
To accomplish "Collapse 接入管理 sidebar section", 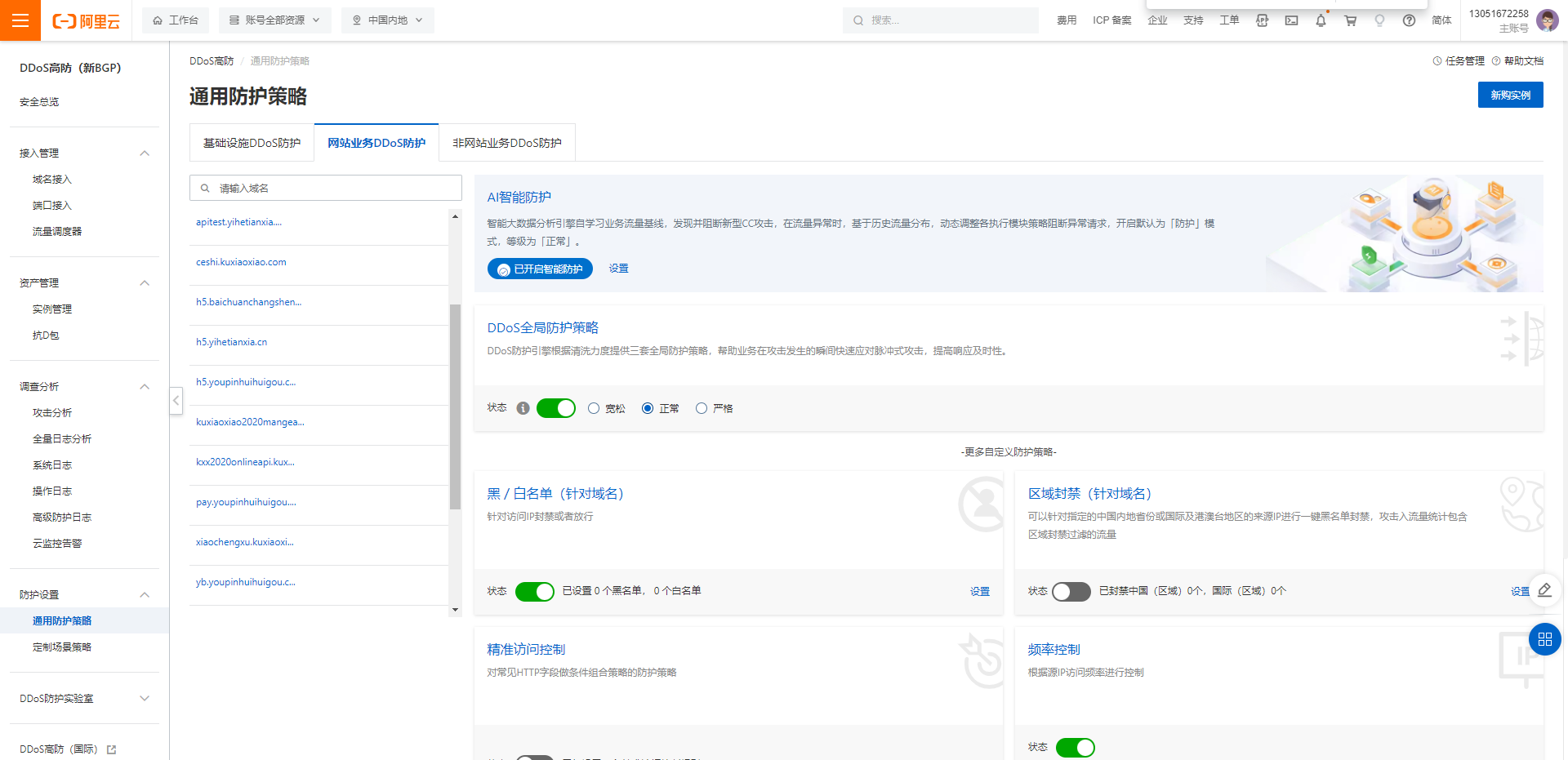I will click(145, 153).
